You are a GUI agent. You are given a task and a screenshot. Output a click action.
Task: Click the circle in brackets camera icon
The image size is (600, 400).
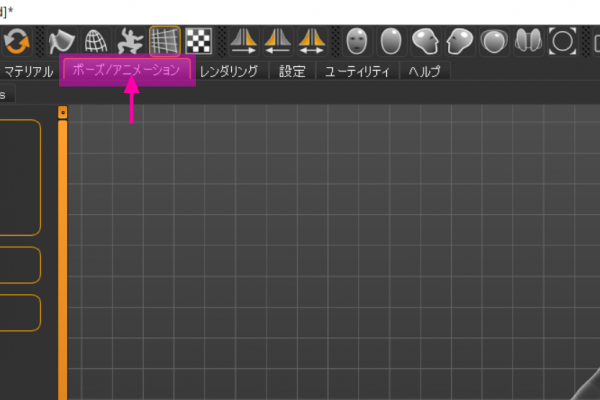[x=562, y=41]
